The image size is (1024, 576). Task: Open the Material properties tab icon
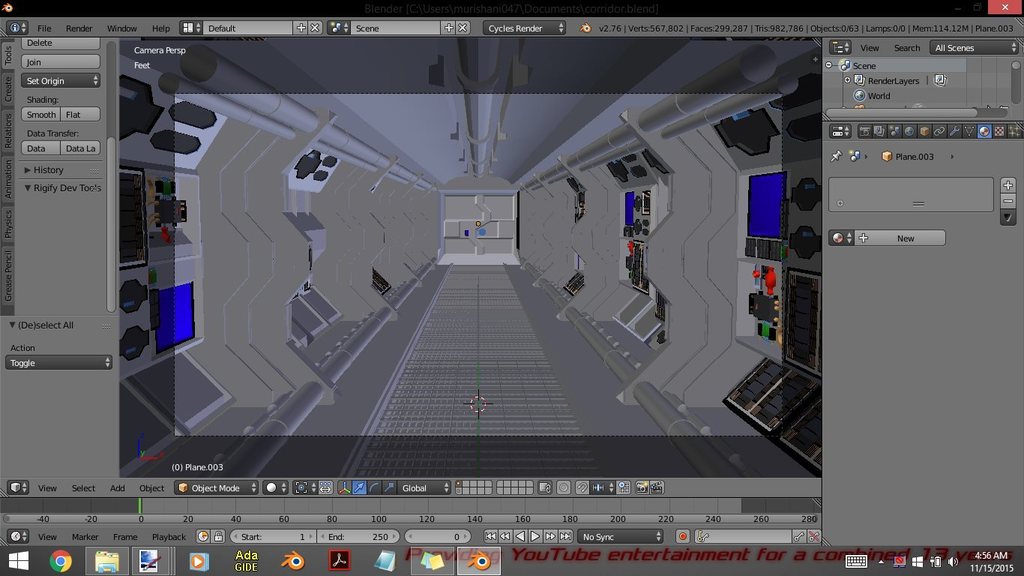coord(984,131)
